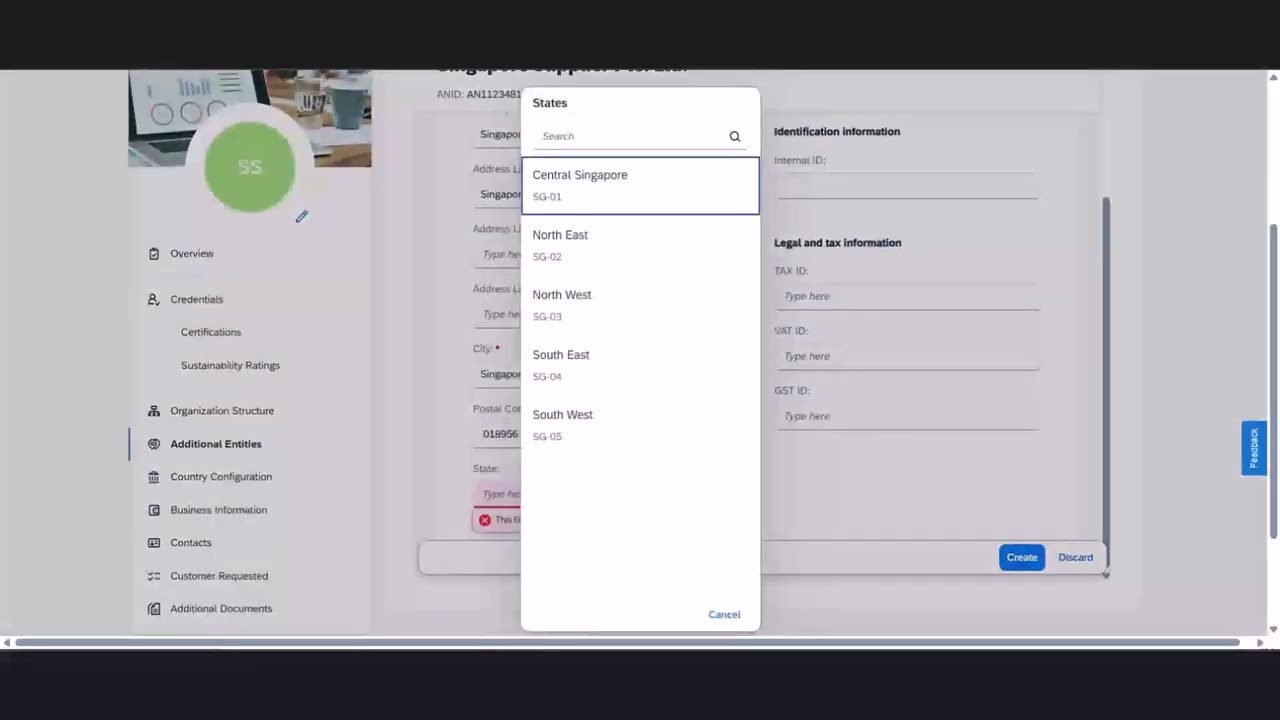Click the Customer Requested checklist icon
The height and width of the screenshot is (720, 1280).
coord(153,576)
